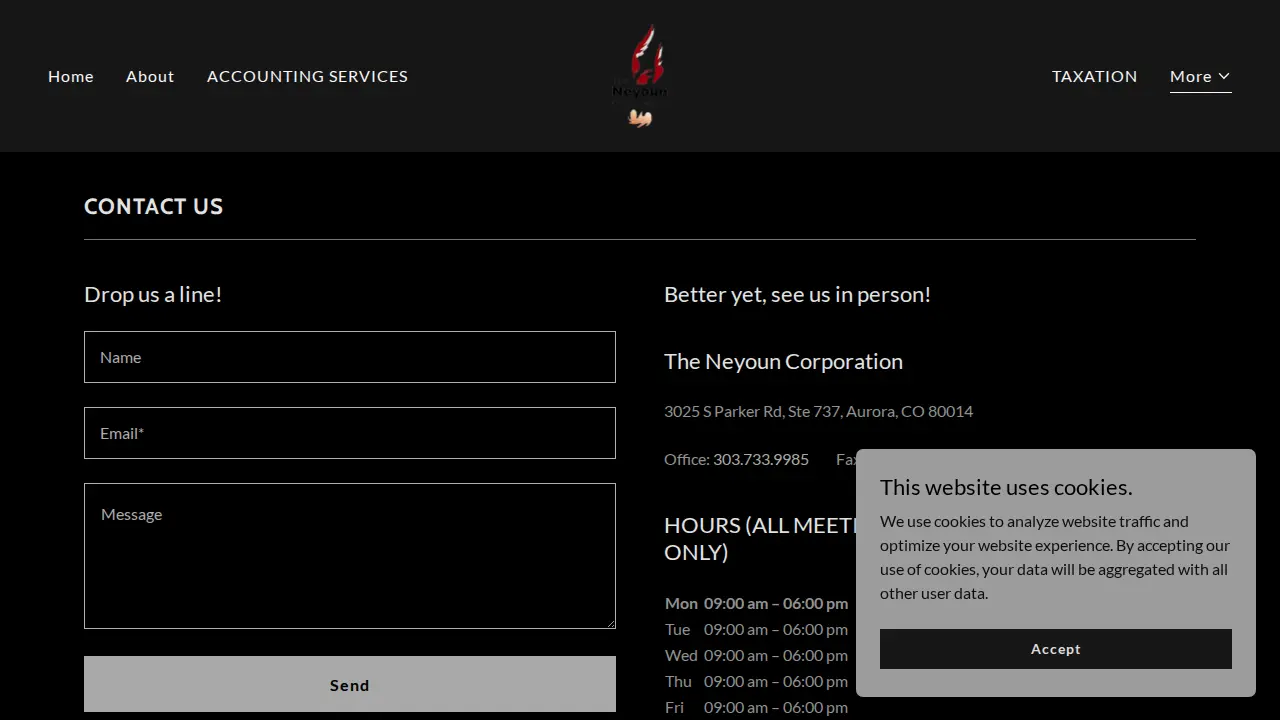
Task: Expand the More menu dropdown
Action: [1200, 76]
